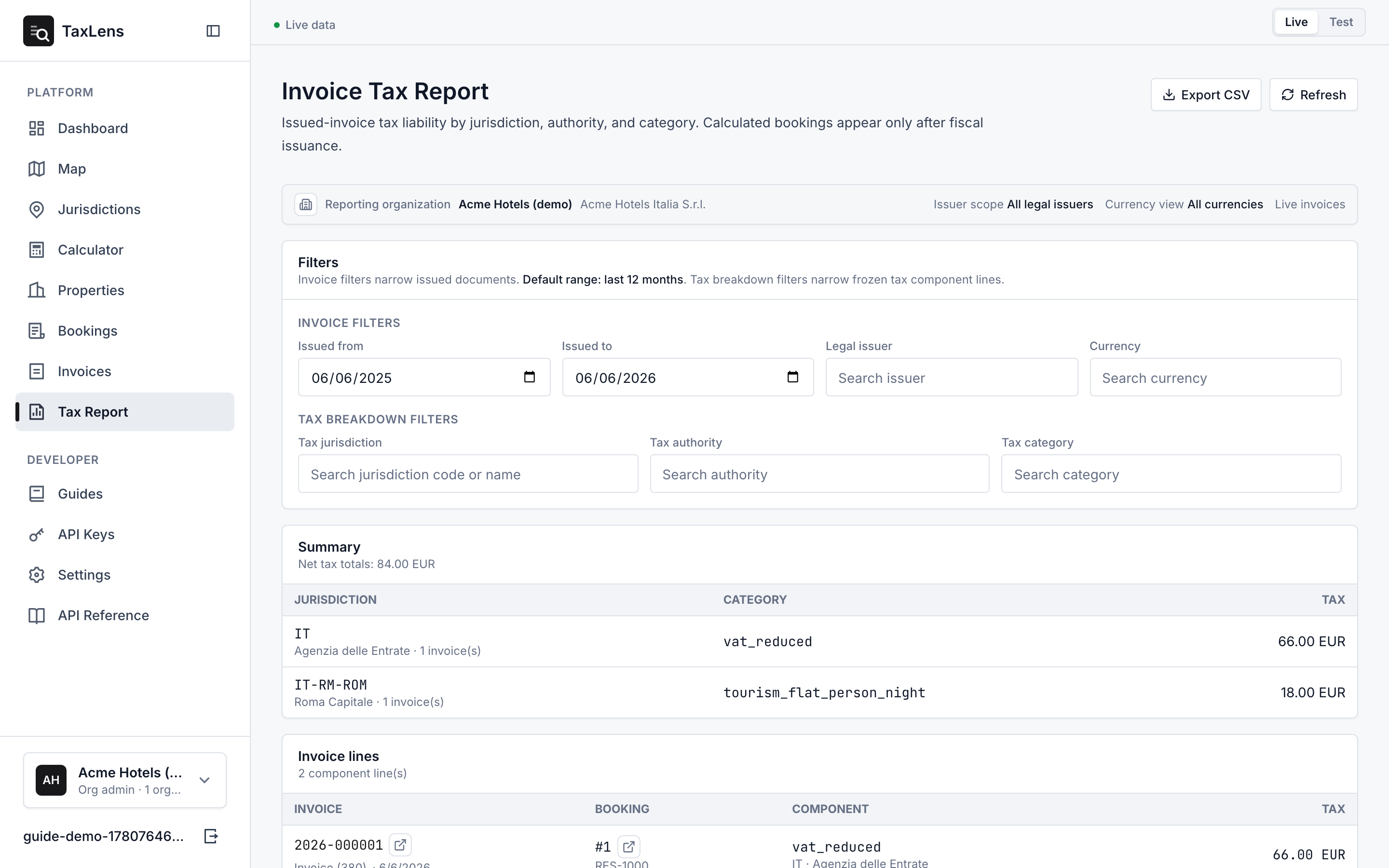Image resolution: width=1389 pixels, height=868 pixels.
Task: Click the Properties building icon
Action: 37,290
